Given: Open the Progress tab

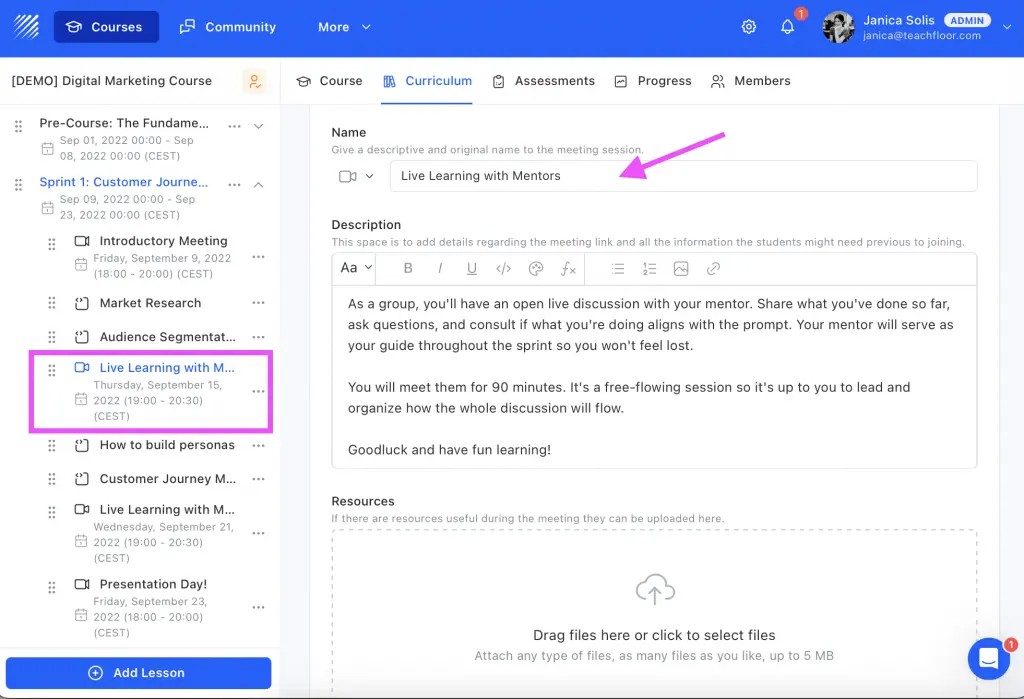Looking at the screenshot, I should pos(652,81).
